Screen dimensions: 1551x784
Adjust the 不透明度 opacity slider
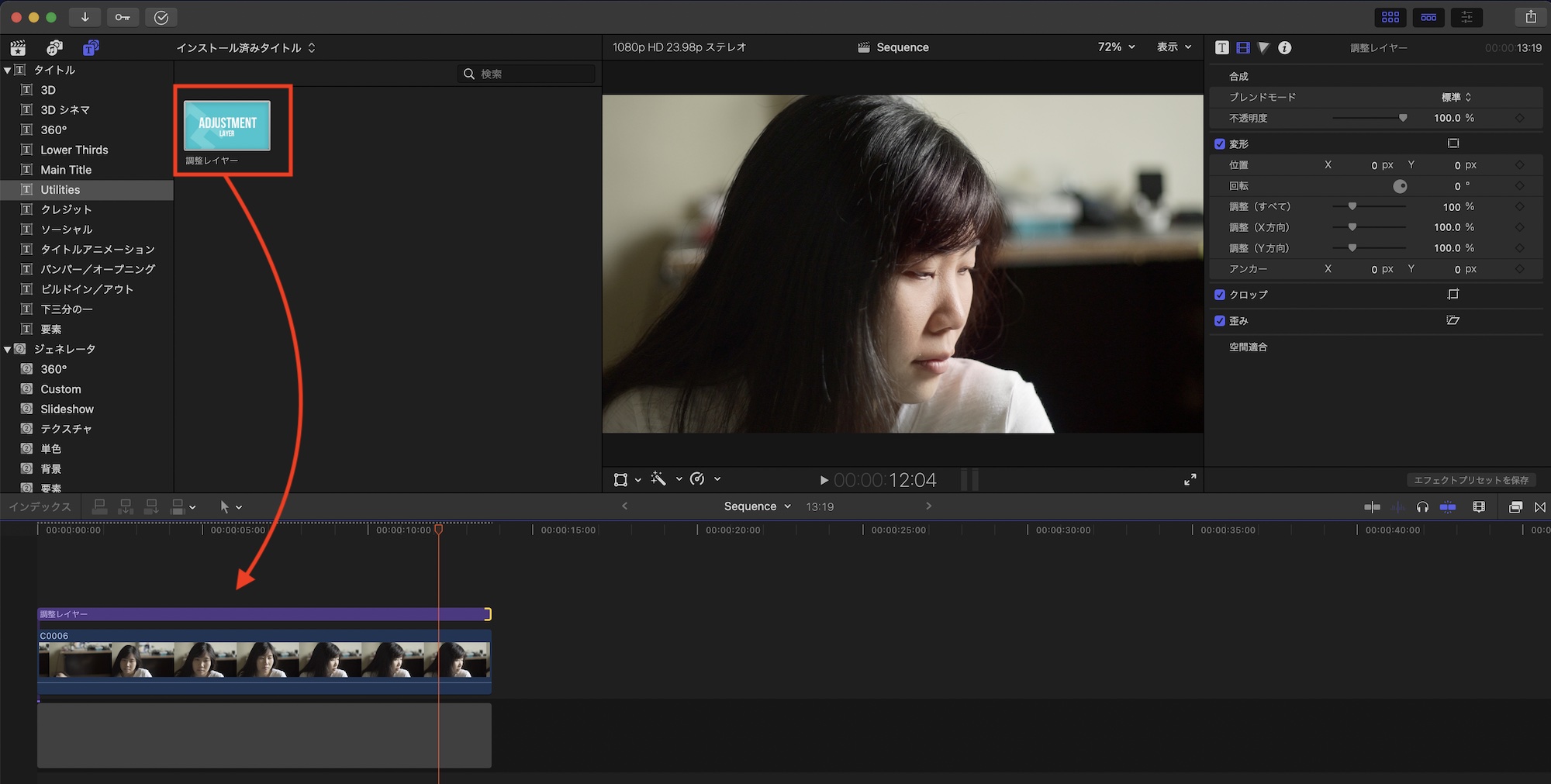coord(1402,118)
